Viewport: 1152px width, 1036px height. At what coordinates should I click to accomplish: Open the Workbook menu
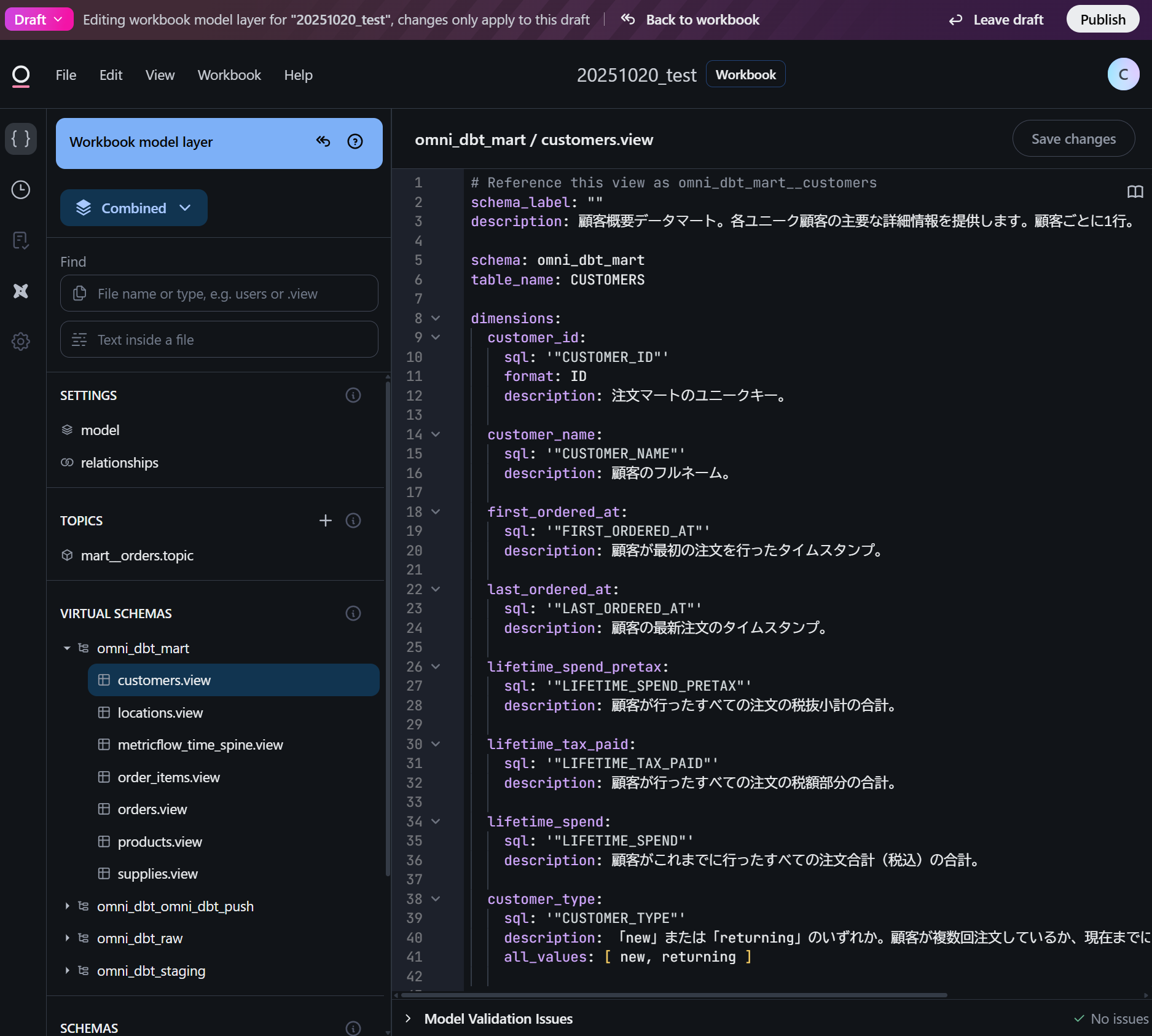(229, 75)
